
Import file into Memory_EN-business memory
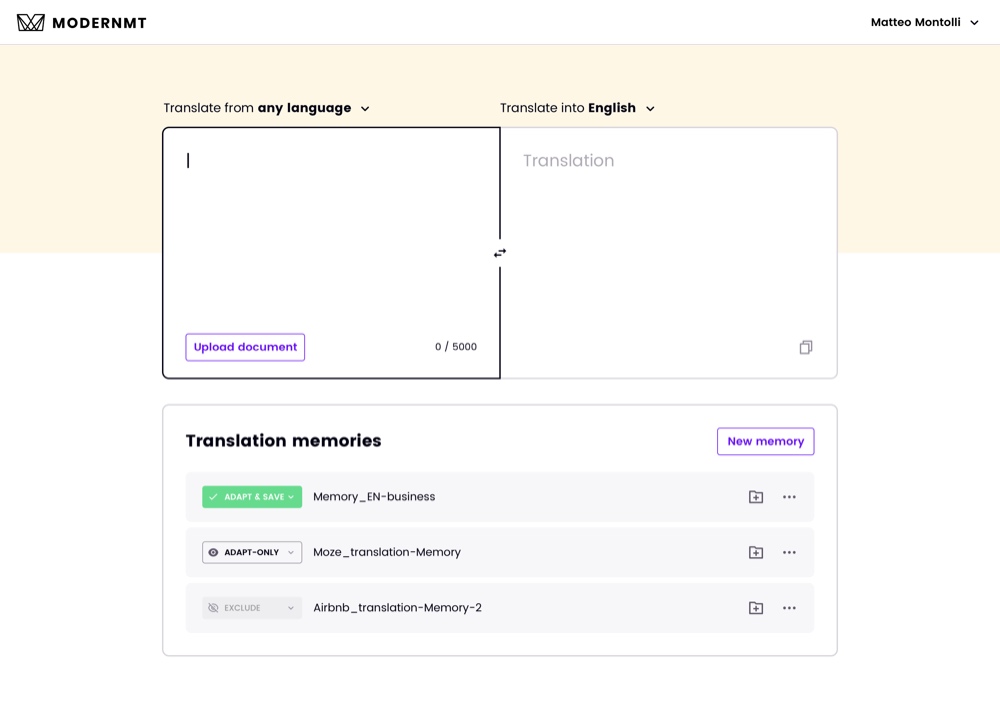pos(756,497)
